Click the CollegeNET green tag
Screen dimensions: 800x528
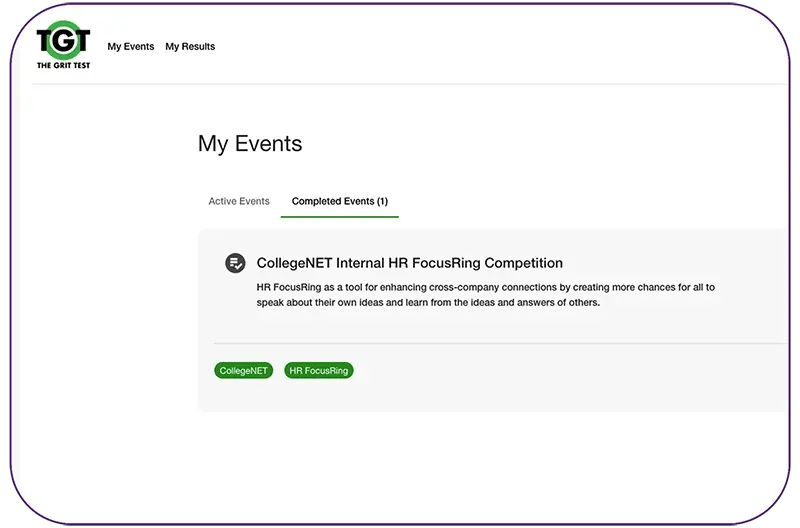[243, 370]
